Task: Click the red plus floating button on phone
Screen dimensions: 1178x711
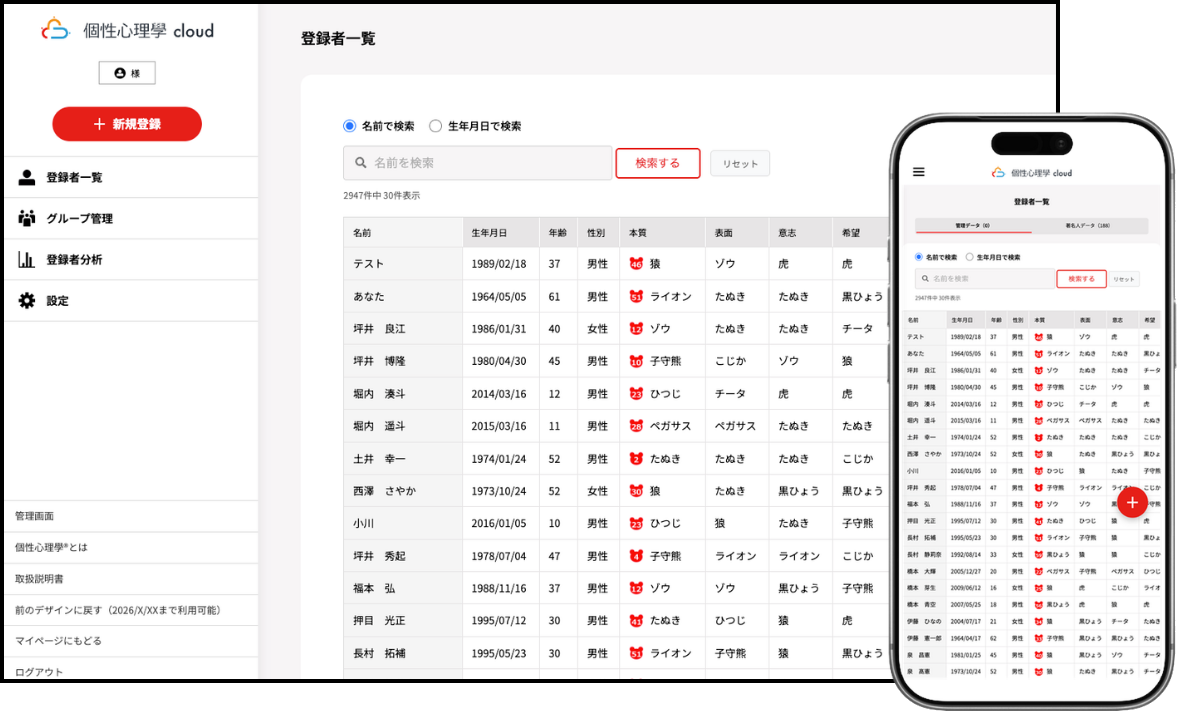Action: (1132, 502)
